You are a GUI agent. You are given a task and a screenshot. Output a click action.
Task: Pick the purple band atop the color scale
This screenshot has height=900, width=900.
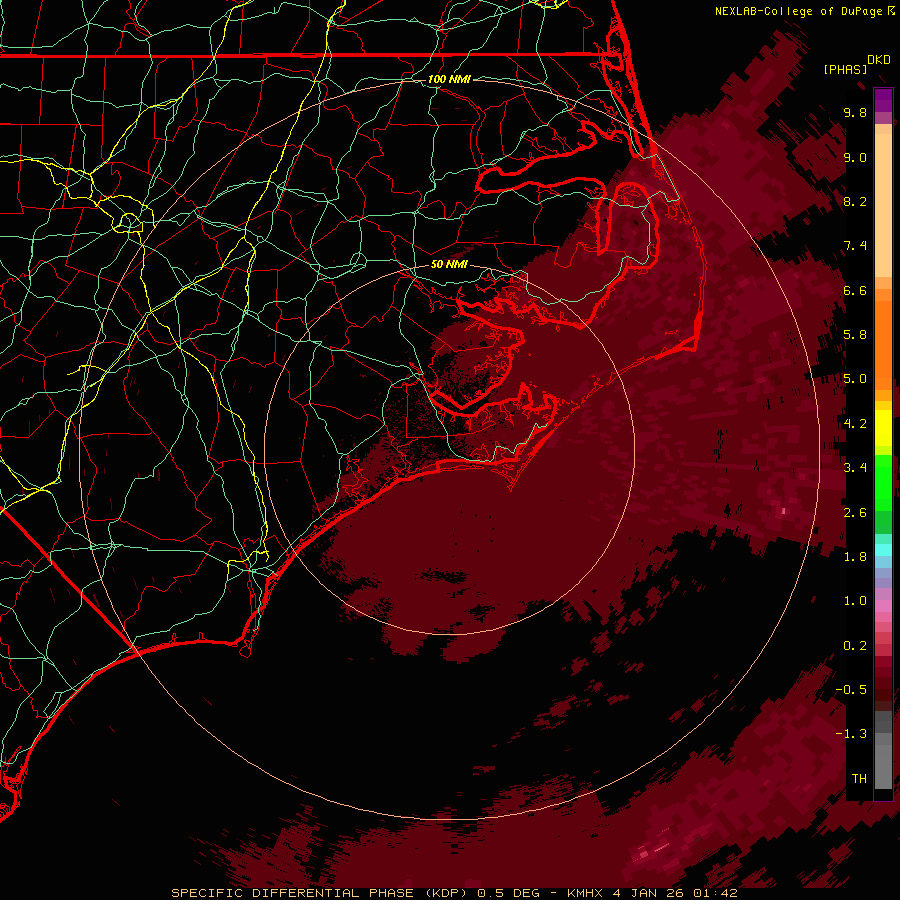883,100
